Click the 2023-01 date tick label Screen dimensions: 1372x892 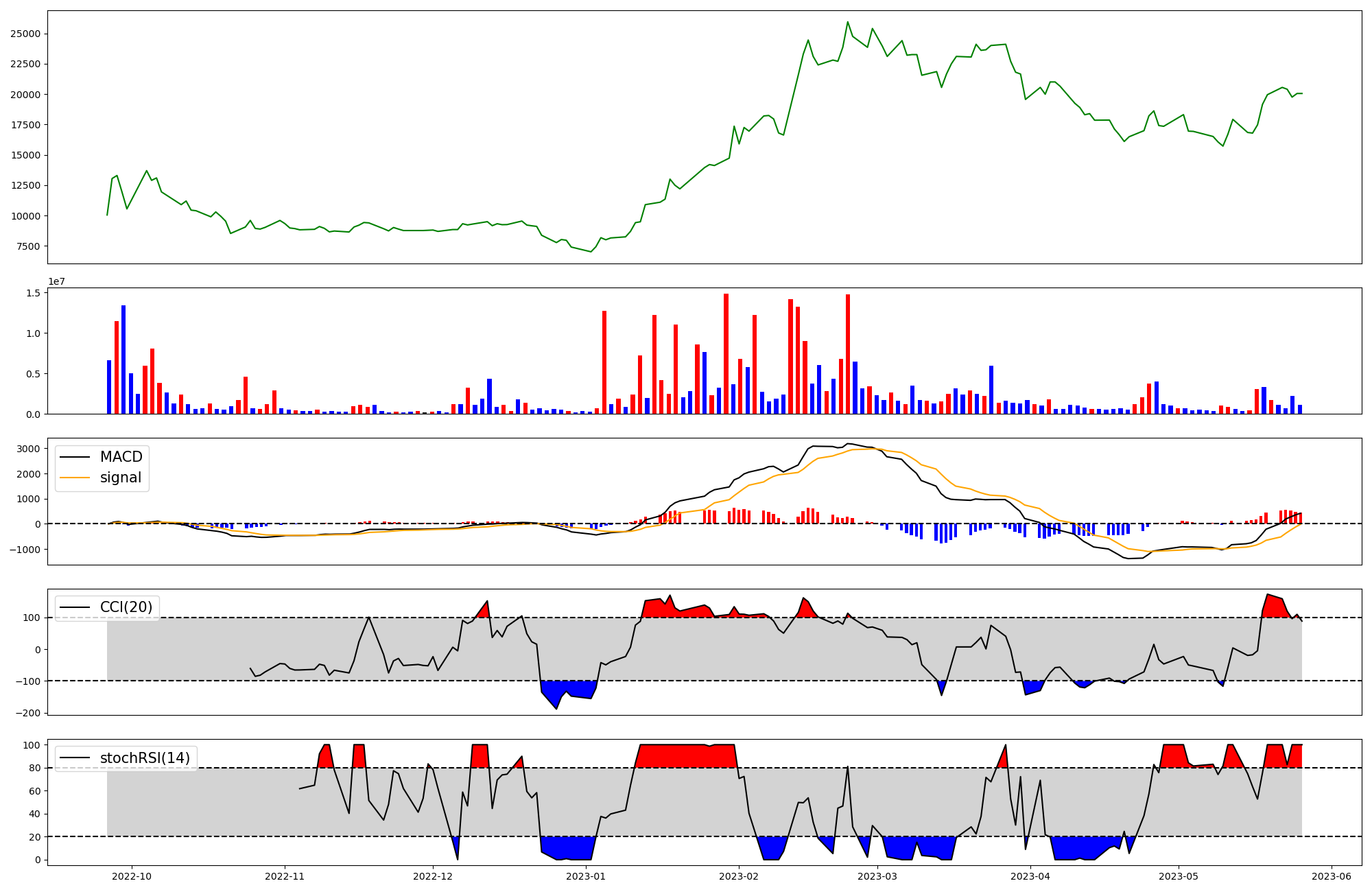(x=586, y=876)
